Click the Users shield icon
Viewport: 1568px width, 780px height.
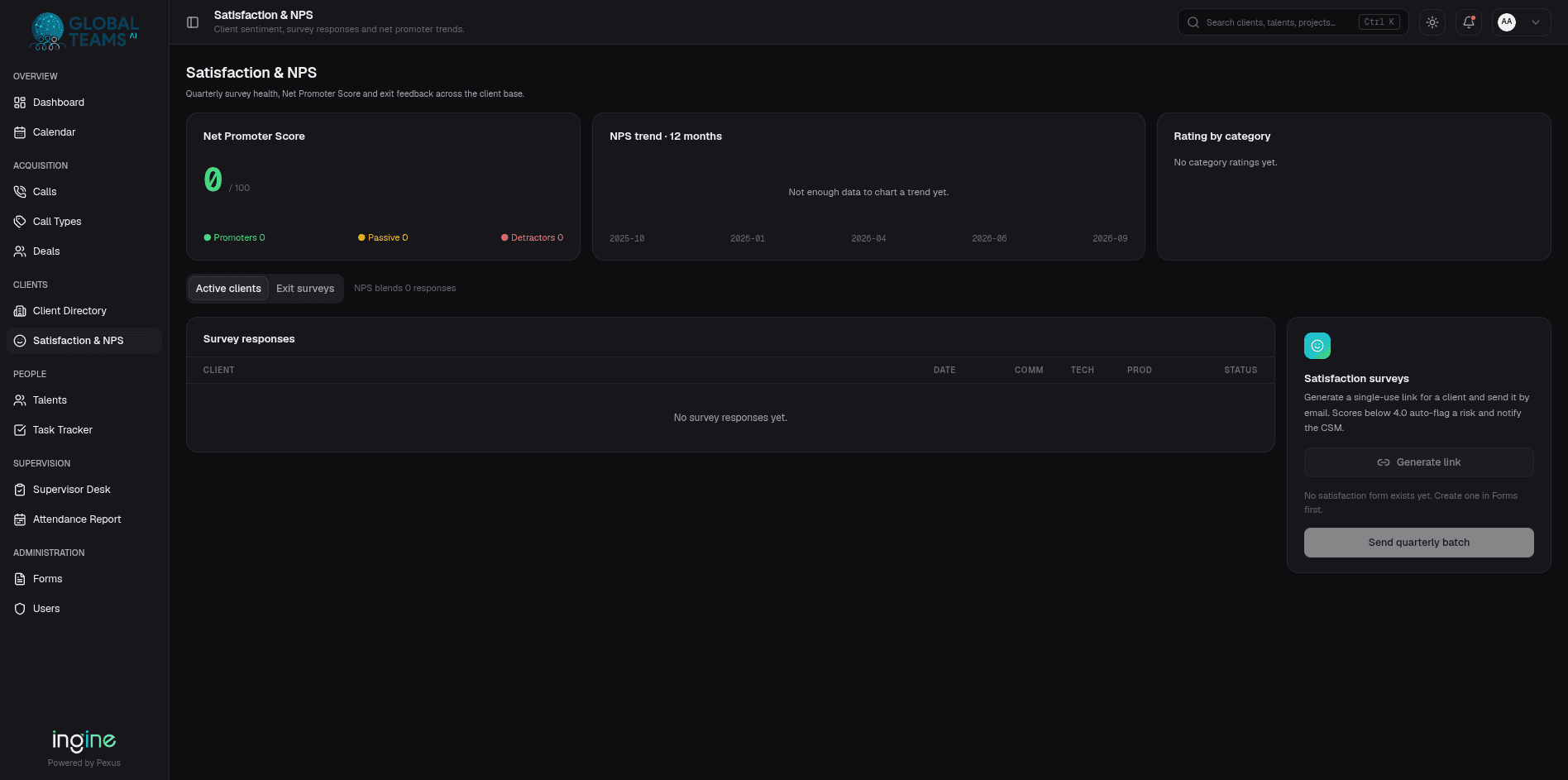[x=20, y=609]
